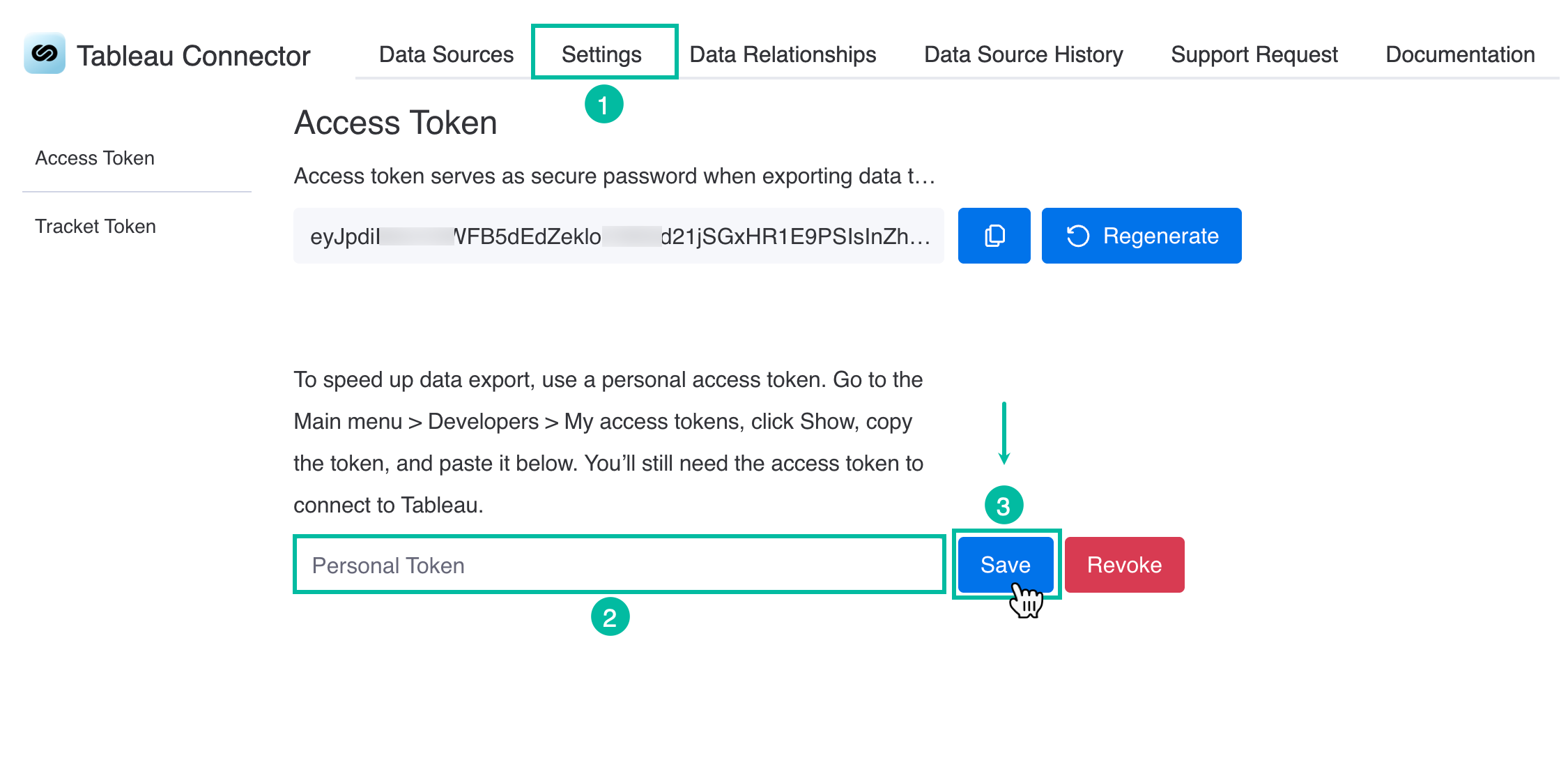This screenshot has height=774, width=1568.
Task: Open the Documentation tab
Action: pos(1460,54)
